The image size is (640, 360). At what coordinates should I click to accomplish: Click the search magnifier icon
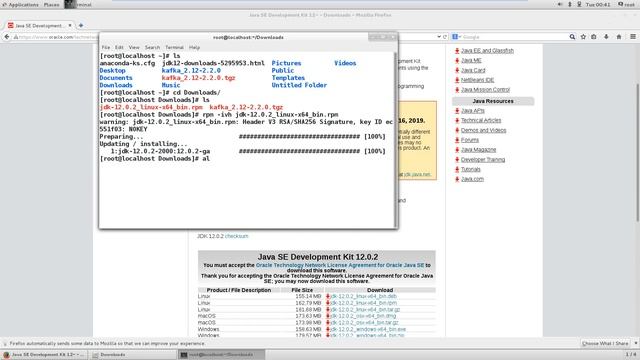pos(572,37)
